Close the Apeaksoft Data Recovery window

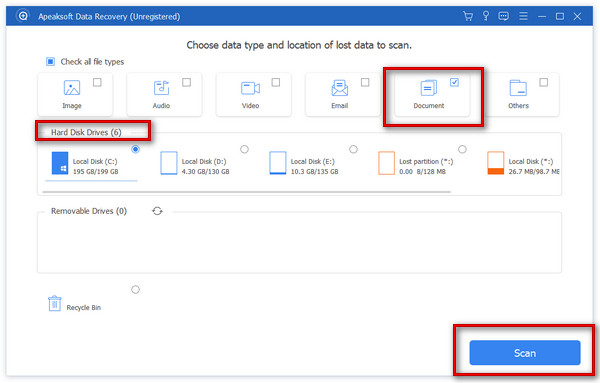577,16
